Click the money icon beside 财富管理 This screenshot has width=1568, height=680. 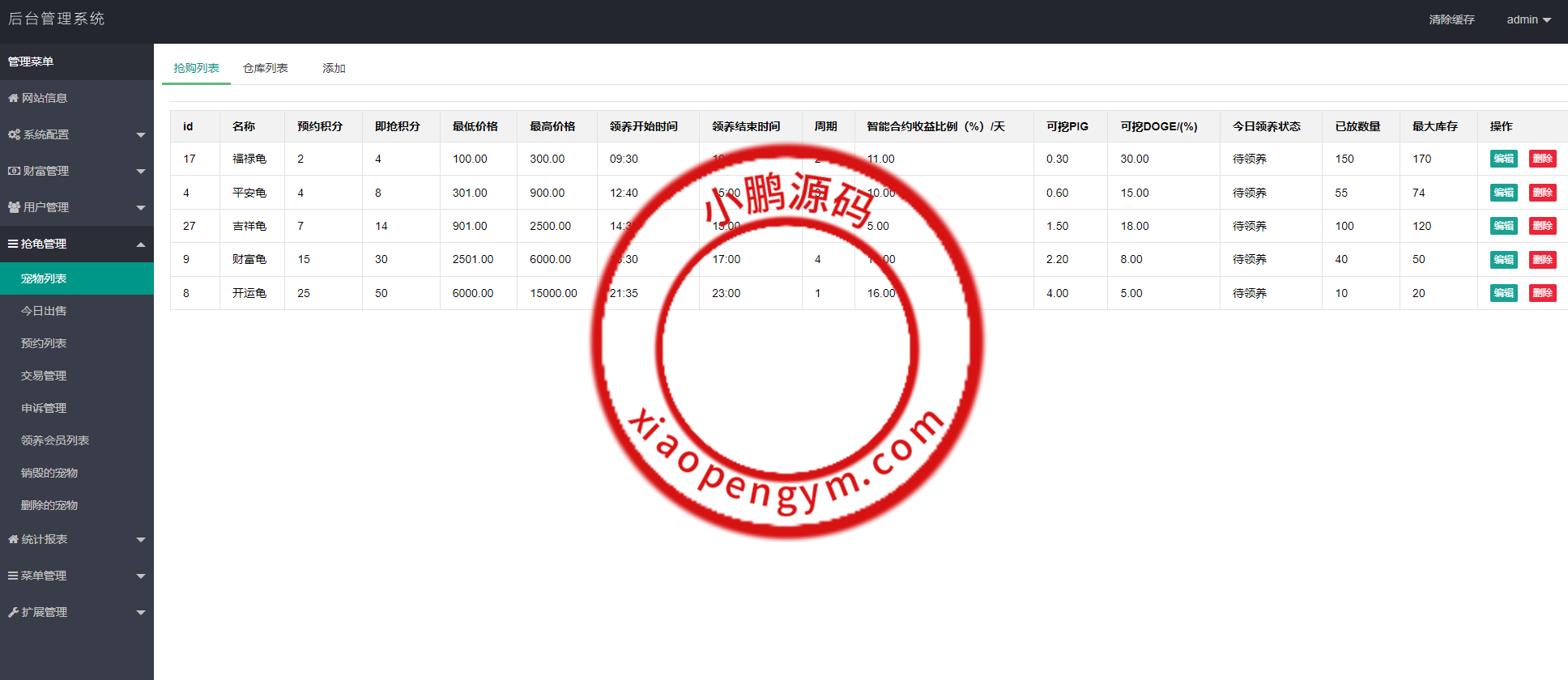click(x=14, y=171)
